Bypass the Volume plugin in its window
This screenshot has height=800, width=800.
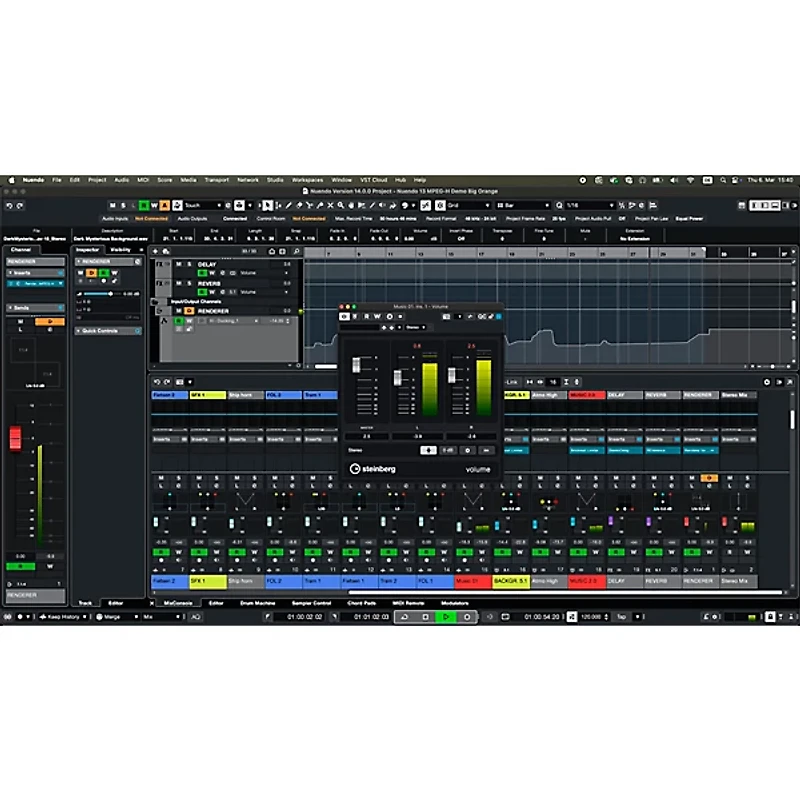point(345,316)
